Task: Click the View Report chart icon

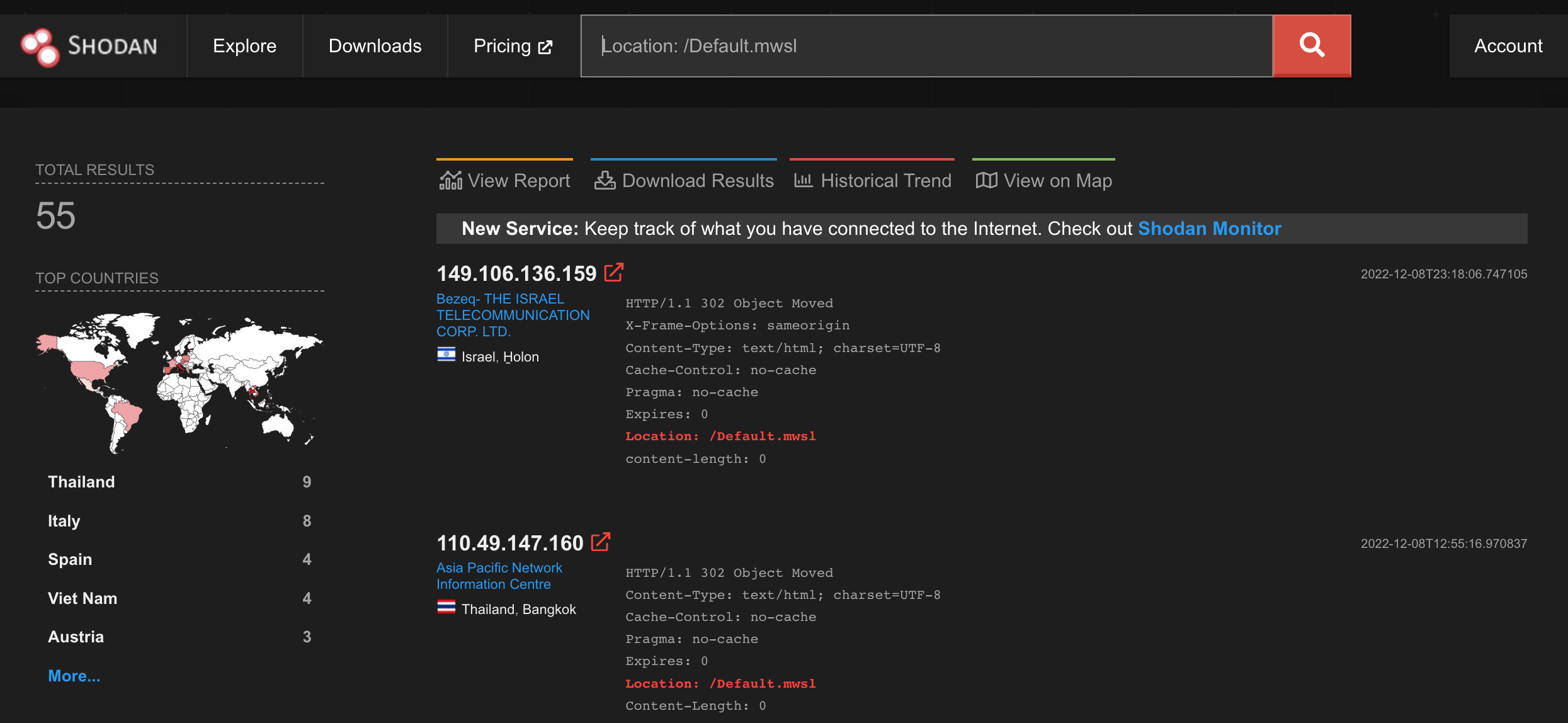Action: 450,181
